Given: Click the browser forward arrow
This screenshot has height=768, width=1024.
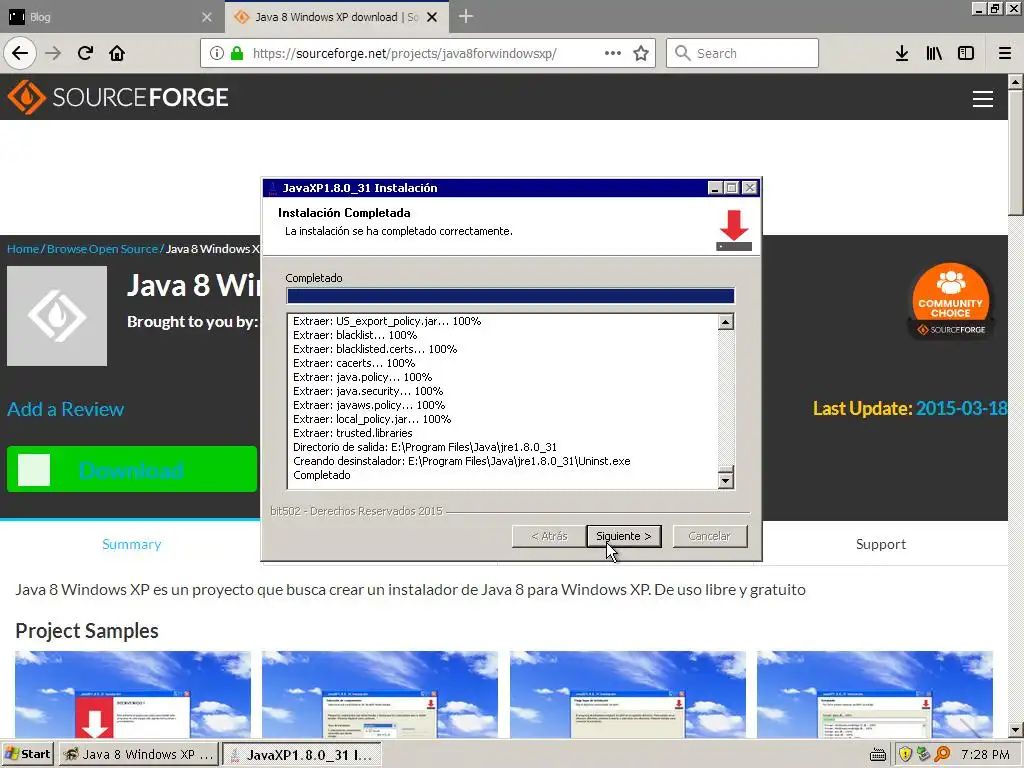Looking at the screenshot, I should coord(53,54).
